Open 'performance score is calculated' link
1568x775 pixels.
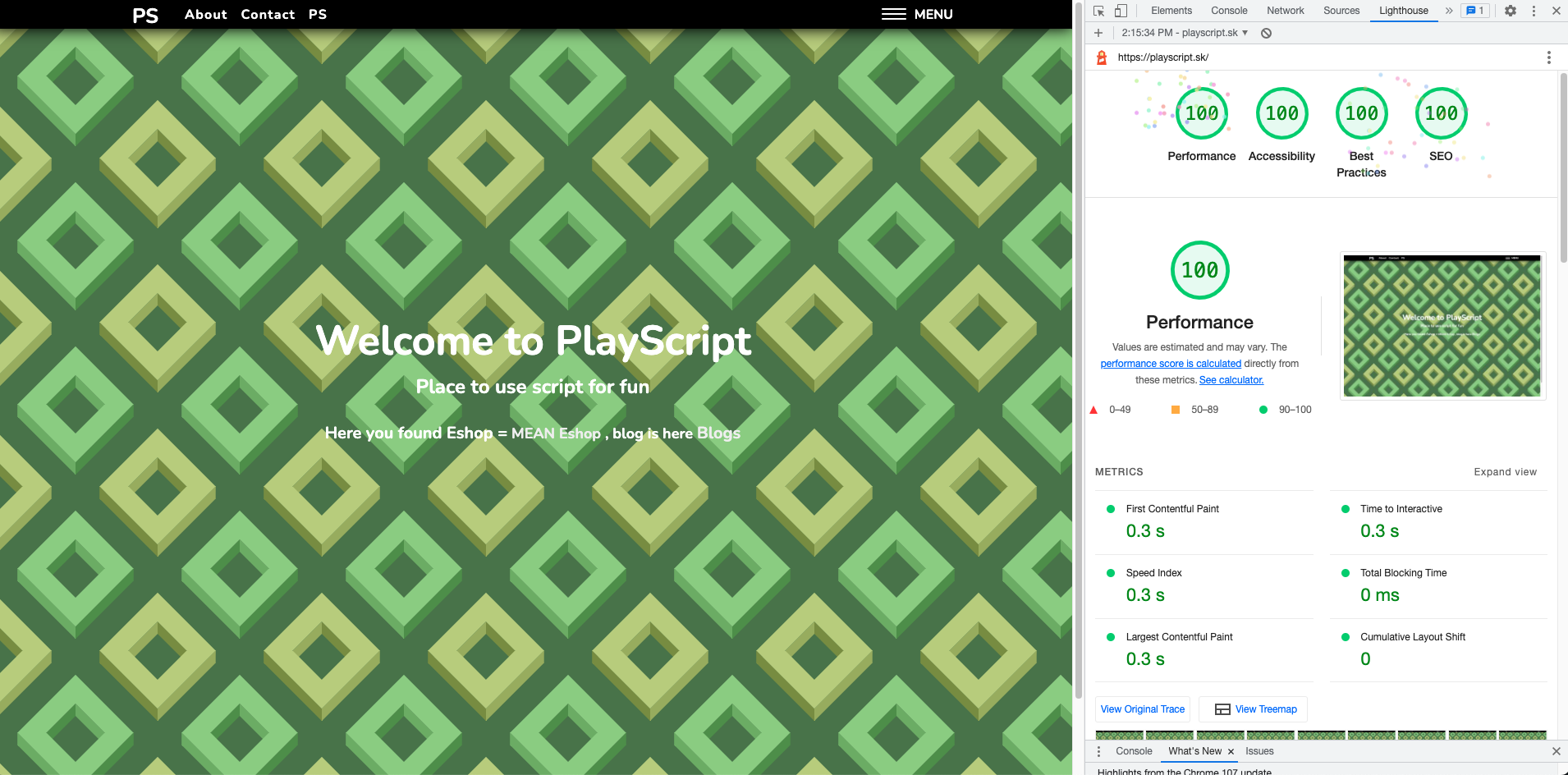click(1171, 364)
